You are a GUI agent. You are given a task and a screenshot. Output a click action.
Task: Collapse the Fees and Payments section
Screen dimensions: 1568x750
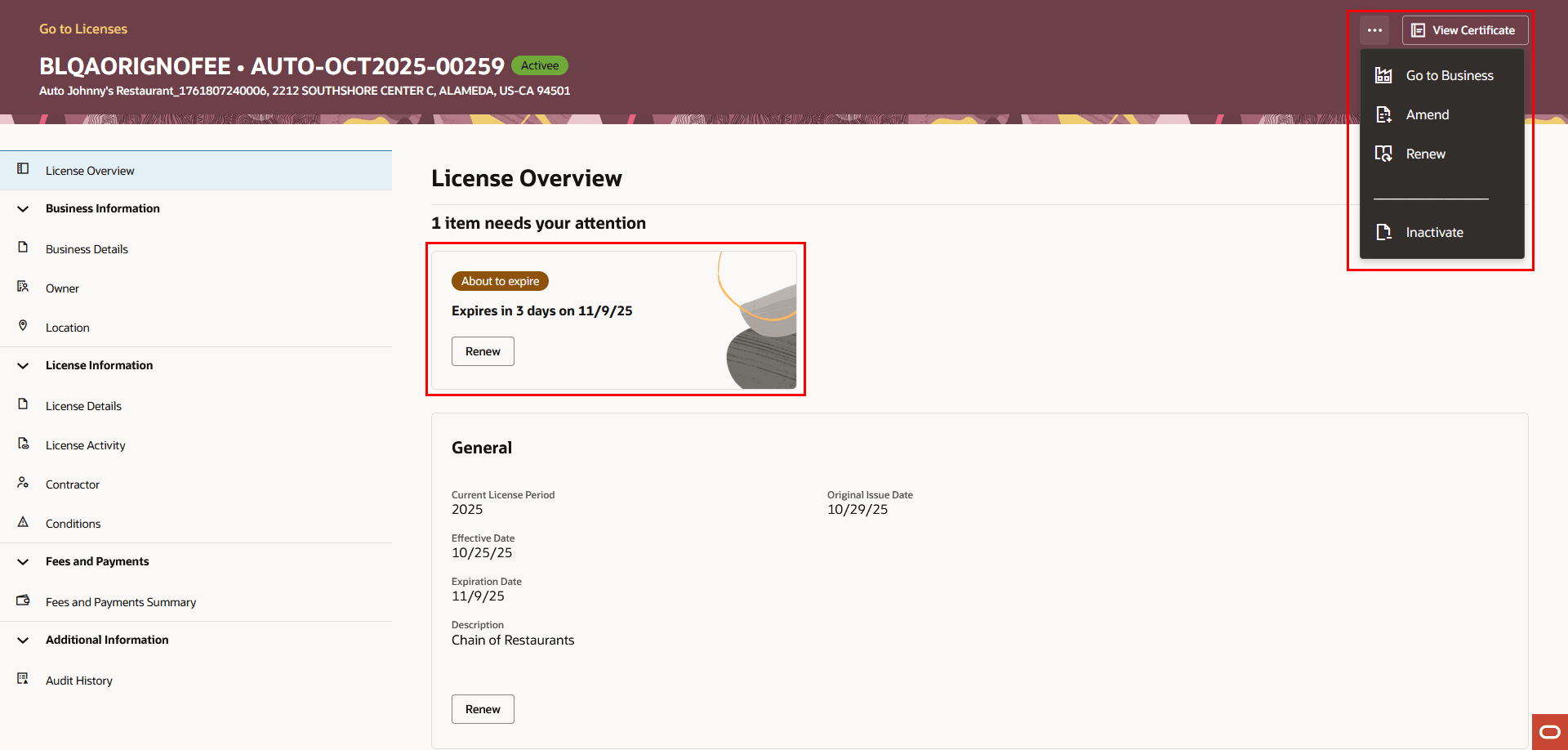point(23,561)
